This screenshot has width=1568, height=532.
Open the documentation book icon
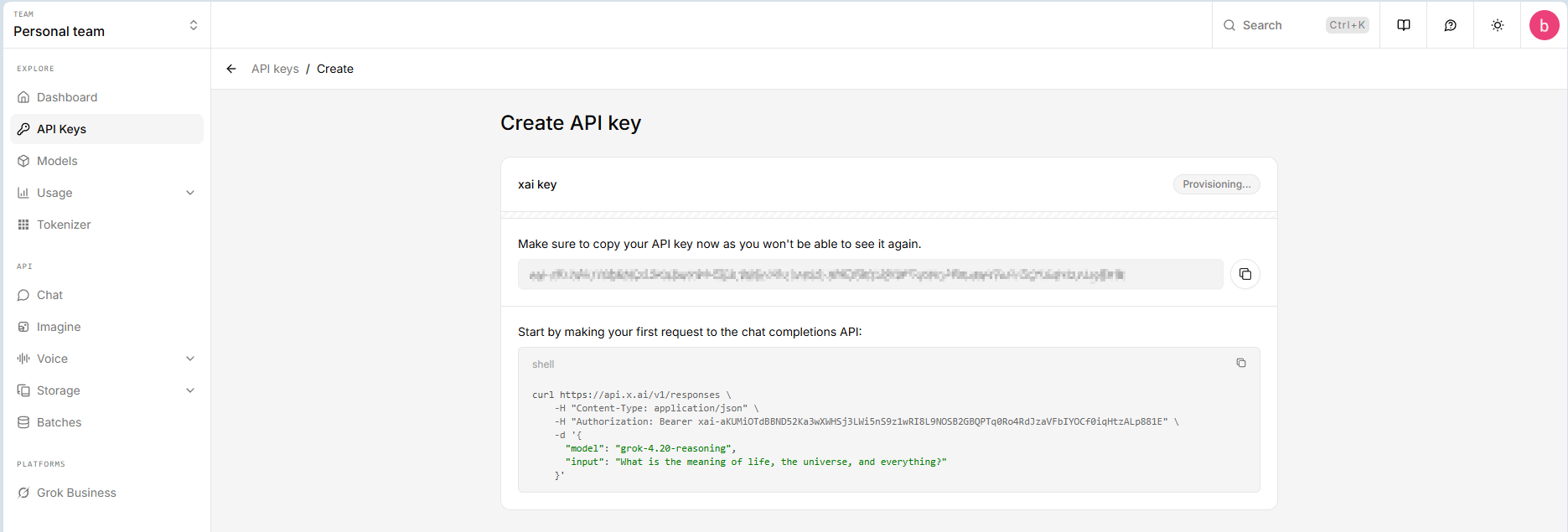tap(1403, 25)
